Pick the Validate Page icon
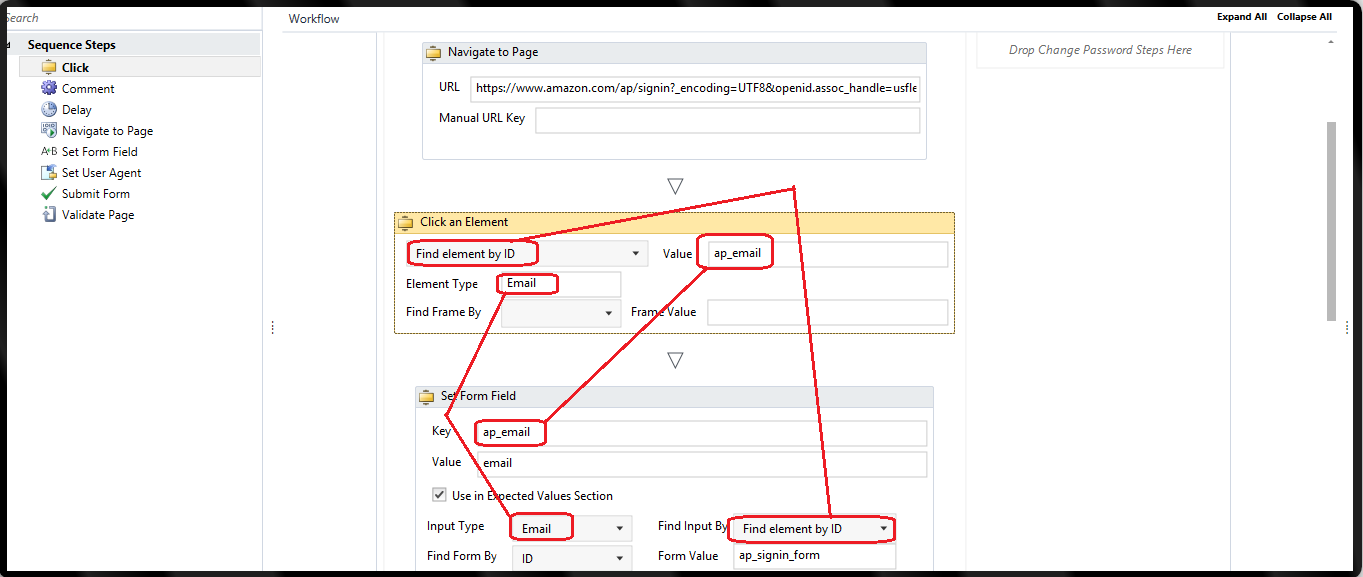Image resolution: width=1363 pixels, height=577 pixels. (x=49, y=214)
